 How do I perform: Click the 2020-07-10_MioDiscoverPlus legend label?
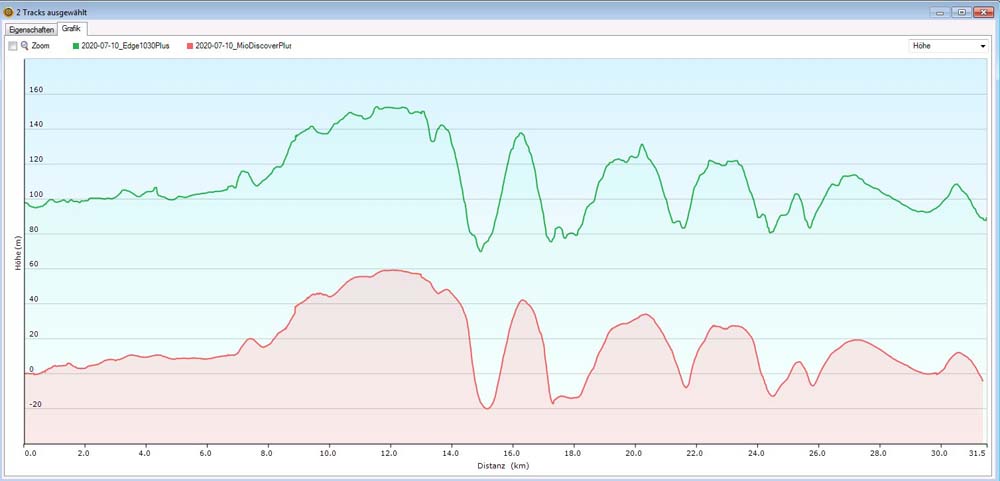point(244,46)
